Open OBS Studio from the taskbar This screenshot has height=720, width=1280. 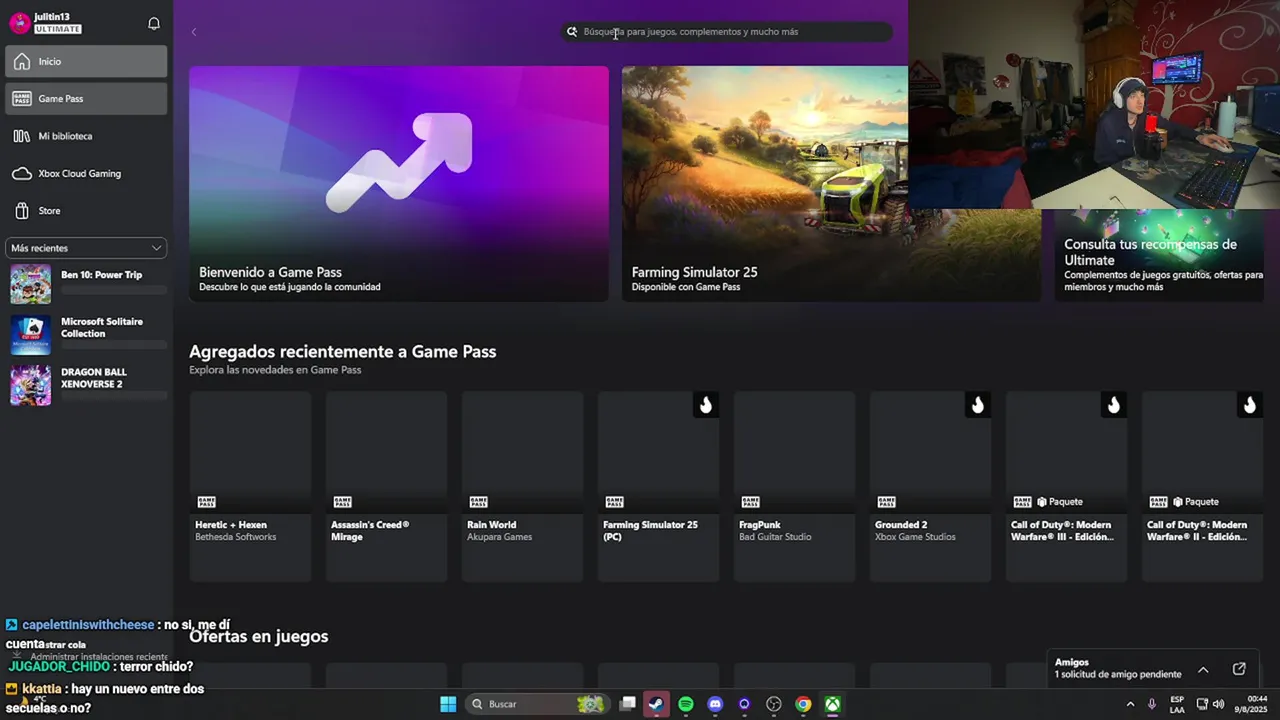click(x=774, y=704)
